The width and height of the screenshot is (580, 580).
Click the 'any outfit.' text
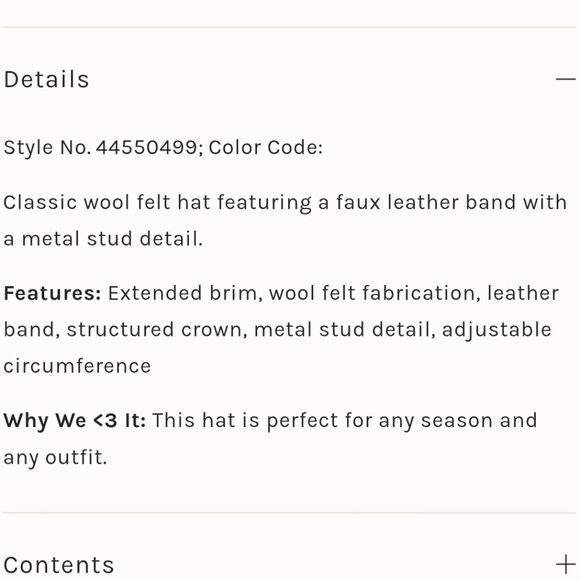coord(55,458)
